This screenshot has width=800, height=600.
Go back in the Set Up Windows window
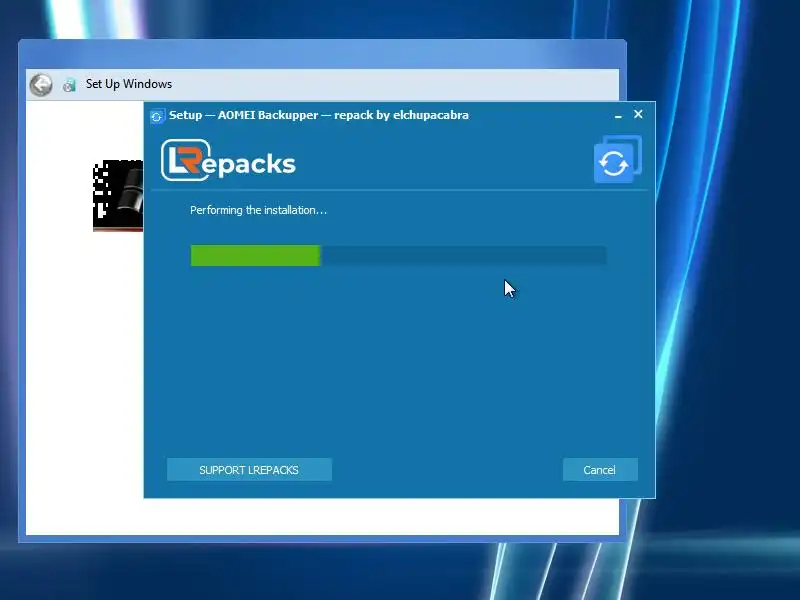pyautogui.click(x=41, y=85)
